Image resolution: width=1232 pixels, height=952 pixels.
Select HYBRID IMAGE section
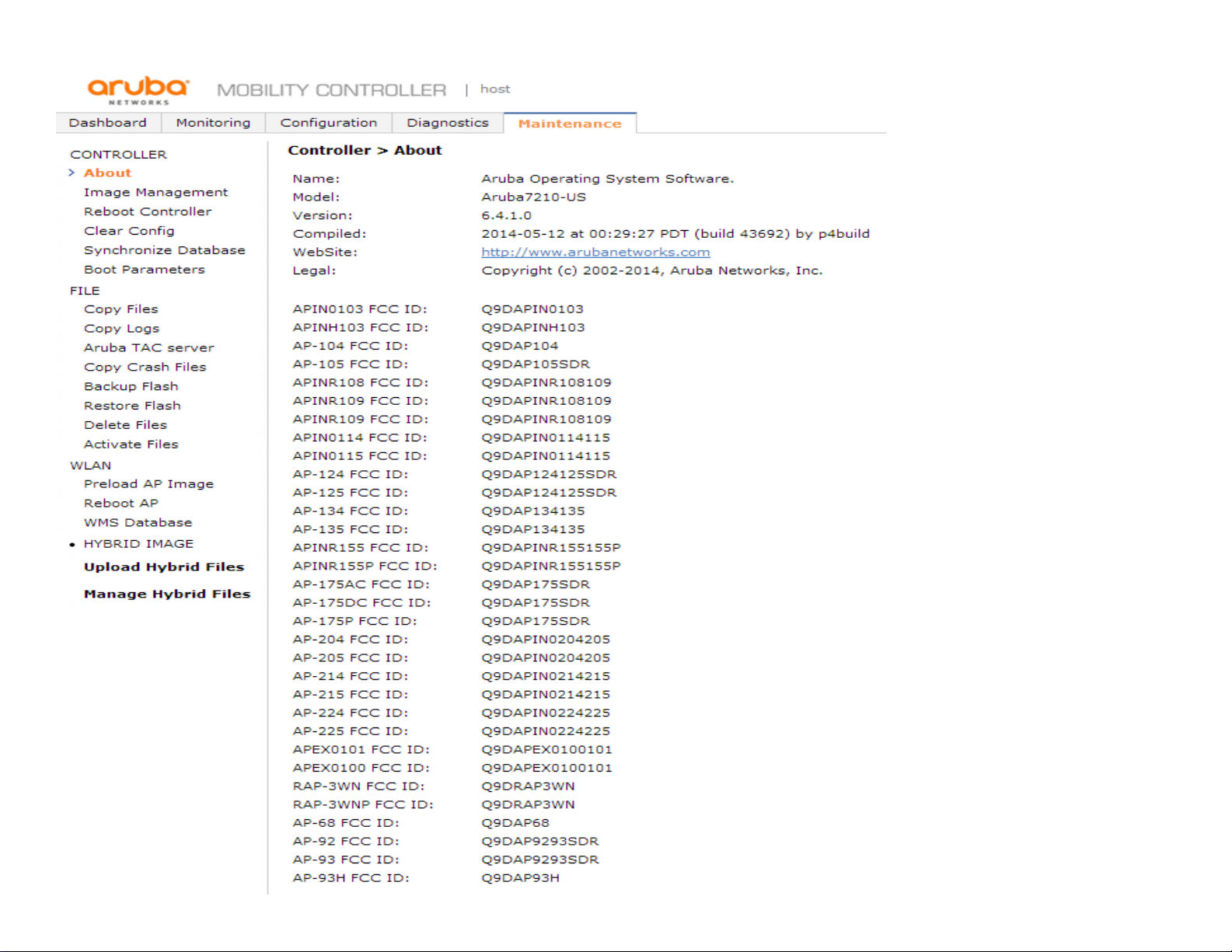tap(138, 544)
